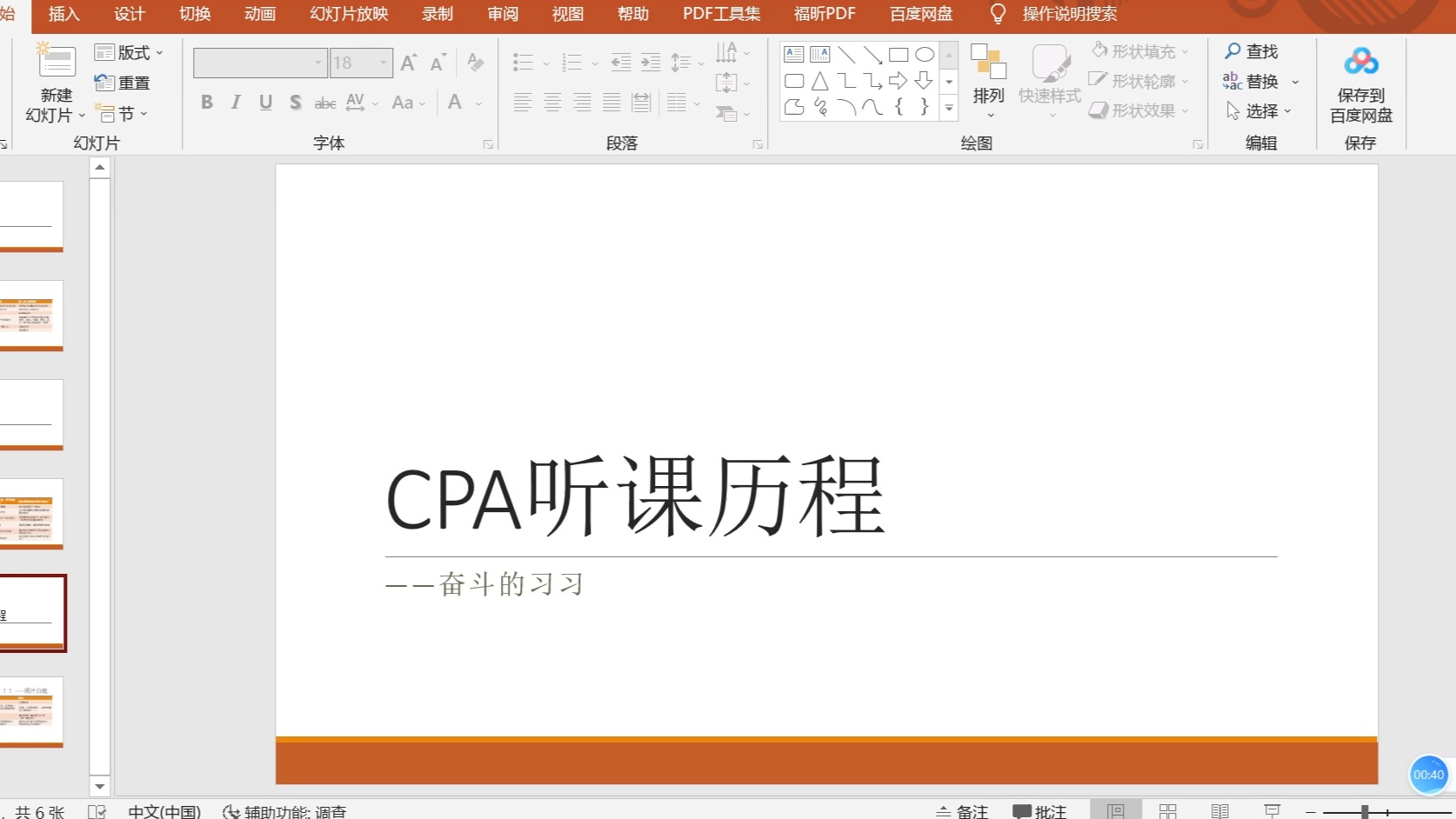1456x819 pixels.
Task: Click the New Slide icon
Action: click(56, 61)
